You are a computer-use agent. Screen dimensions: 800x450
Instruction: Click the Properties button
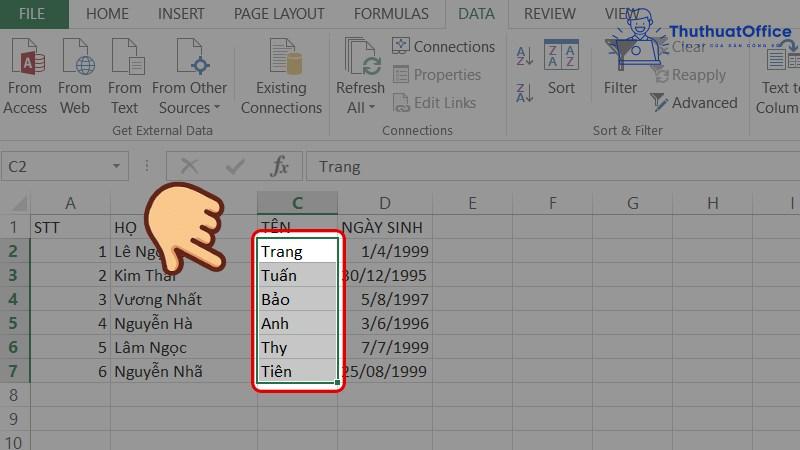(x=437, y=74)
